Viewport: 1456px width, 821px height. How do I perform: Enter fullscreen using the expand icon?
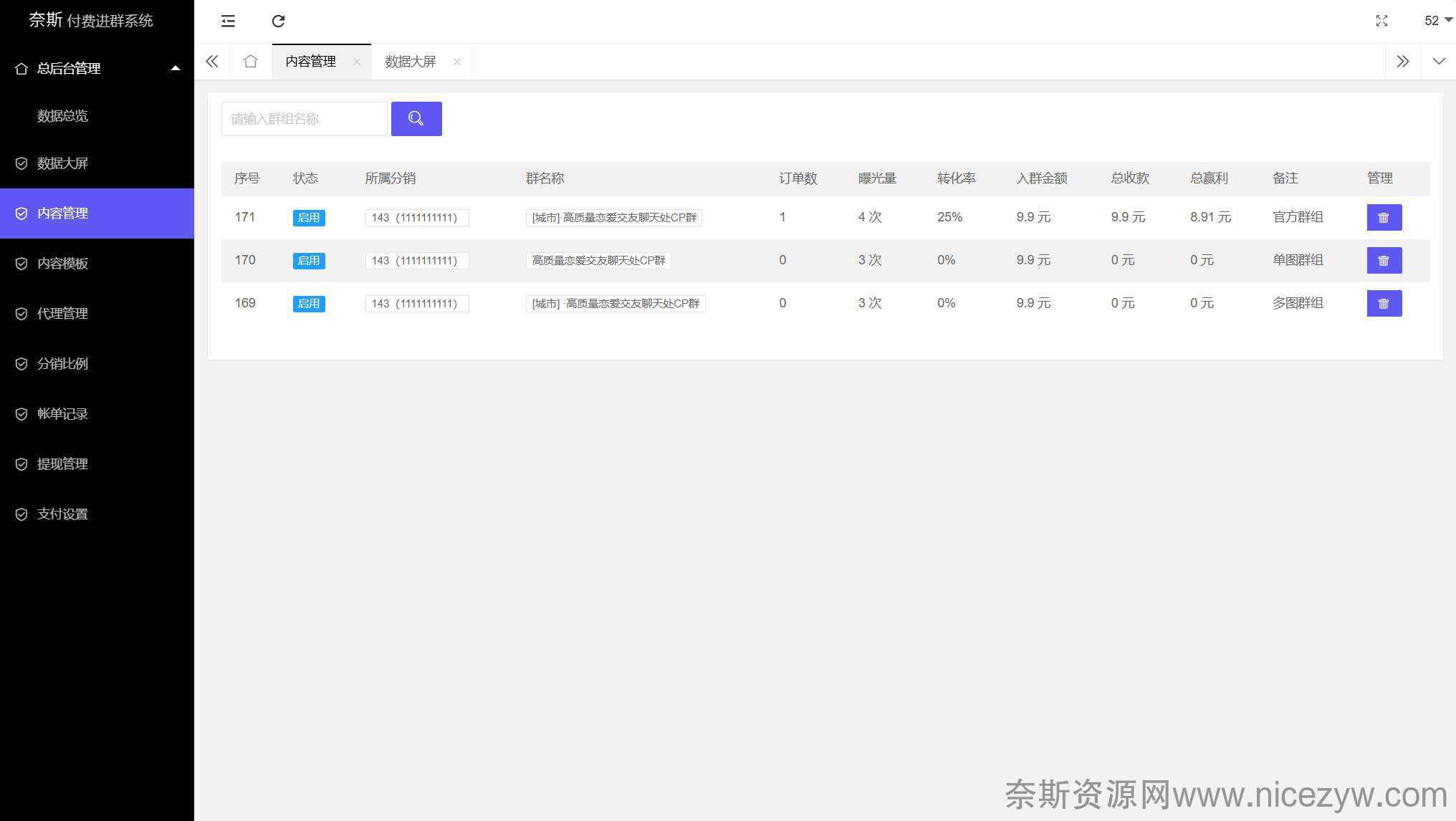[x=1381, y=21]
